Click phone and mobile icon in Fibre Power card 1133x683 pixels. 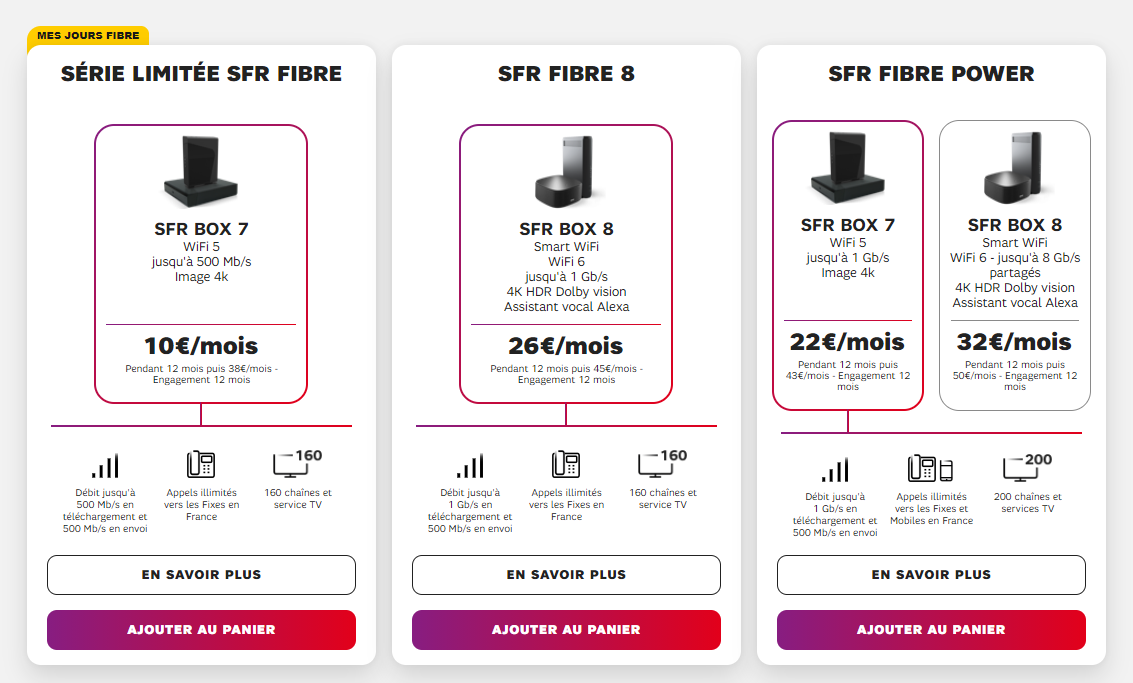(930, 468)
